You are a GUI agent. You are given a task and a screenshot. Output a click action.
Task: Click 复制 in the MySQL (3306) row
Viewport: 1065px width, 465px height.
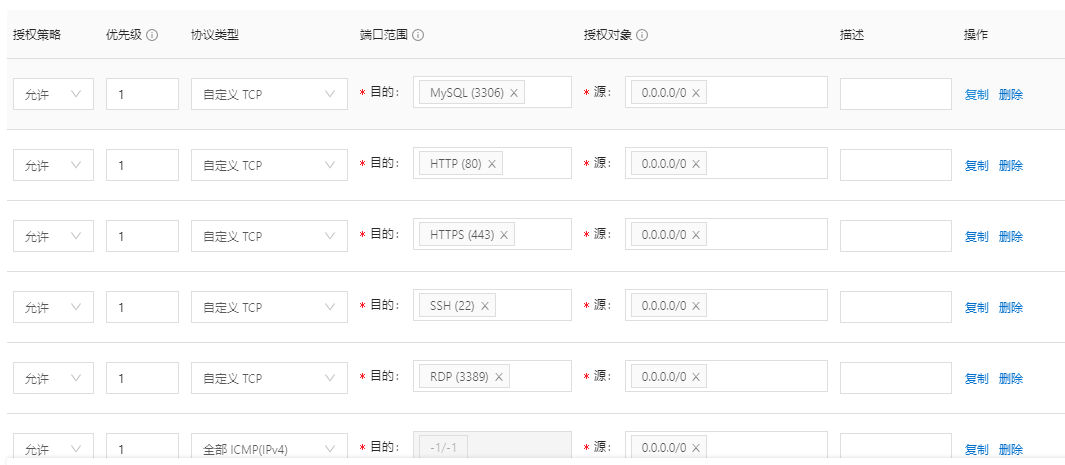(977, 94)
